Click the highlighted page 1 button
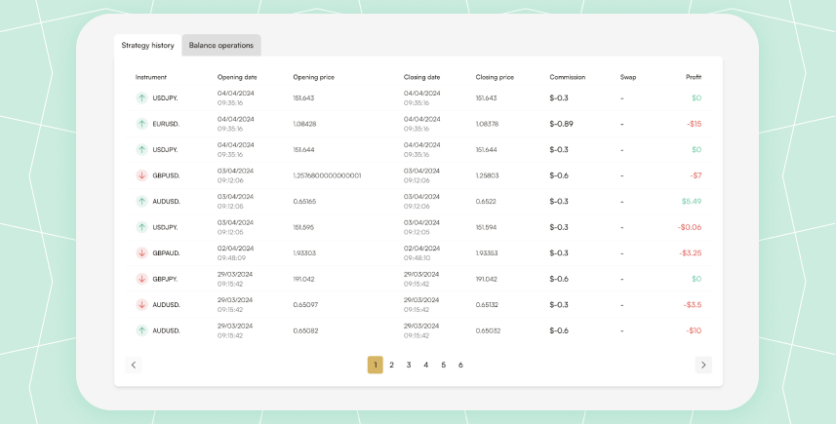 pyautogui.click(x=375, y=365)
